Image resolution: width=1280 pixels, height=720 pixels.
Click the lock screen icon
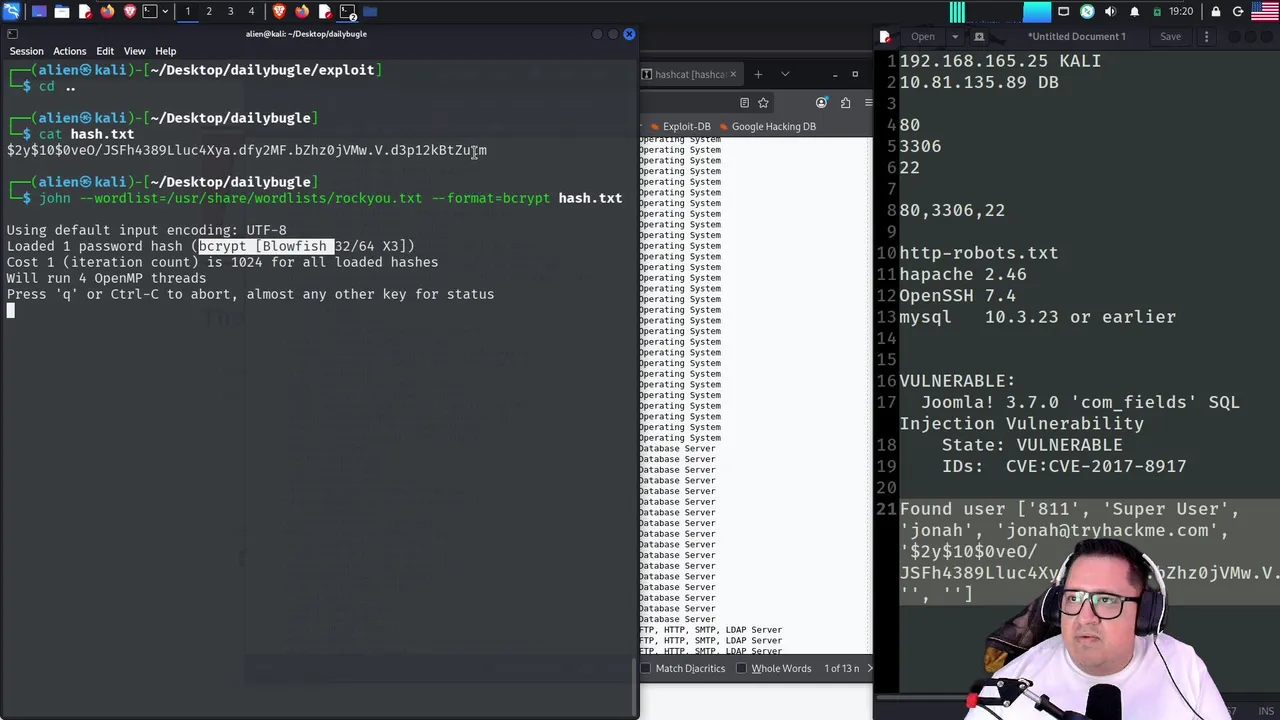[x=1216, y=12]
